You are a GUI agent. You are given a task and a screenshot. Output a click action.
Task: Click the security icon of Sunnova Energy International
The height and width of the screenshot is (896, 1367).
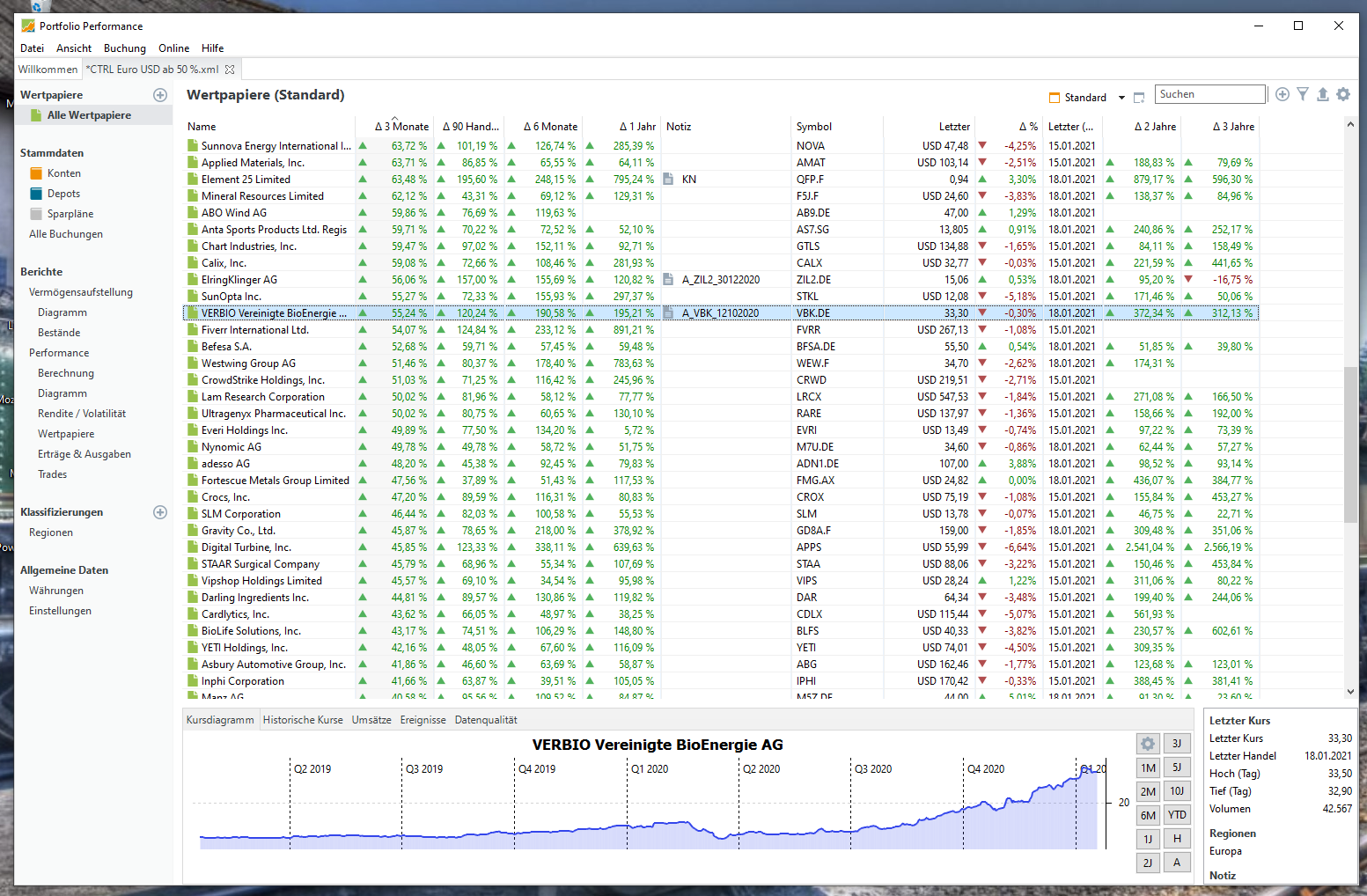click(193, 145)
